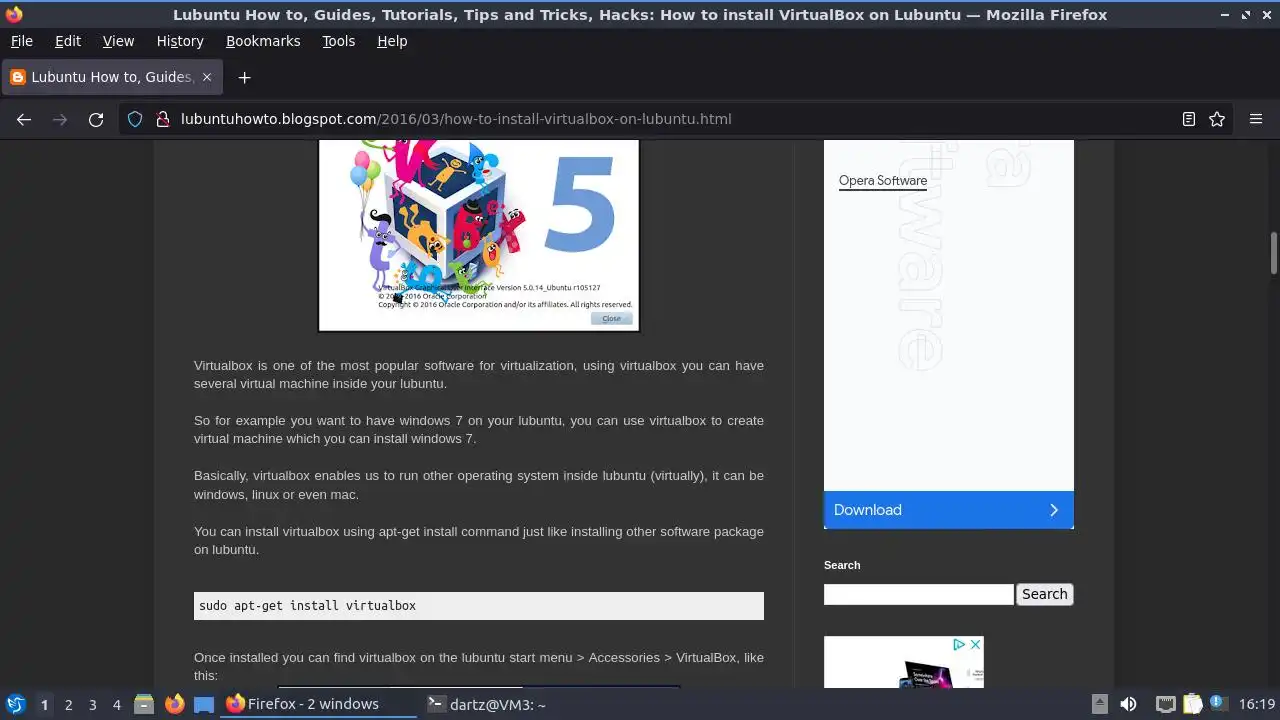1280x720 pixels.
Task: Switch to workspace 4
Action: pos(116,705)
